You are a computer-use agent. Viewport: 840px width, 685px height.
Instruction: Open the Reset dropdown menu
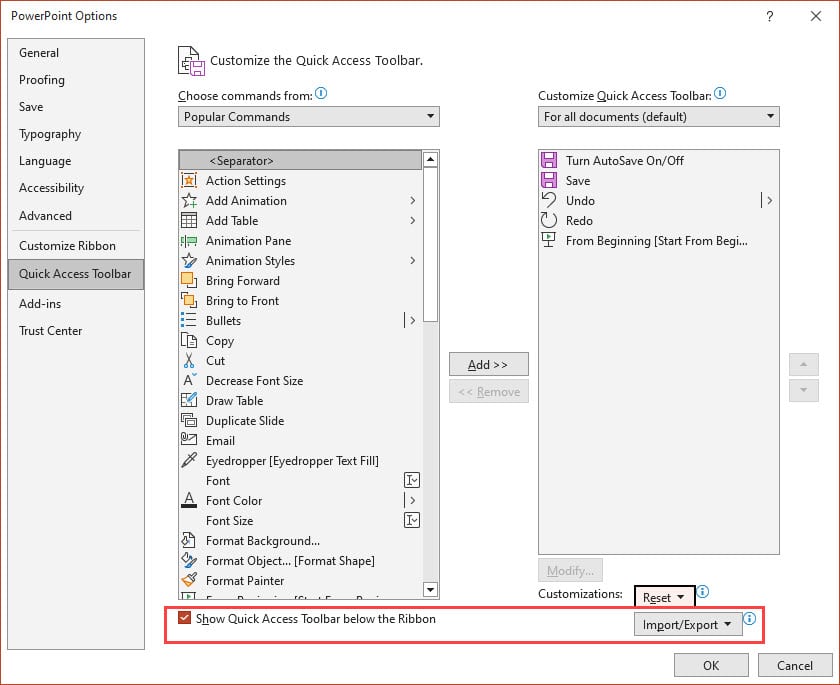[664, 597]
